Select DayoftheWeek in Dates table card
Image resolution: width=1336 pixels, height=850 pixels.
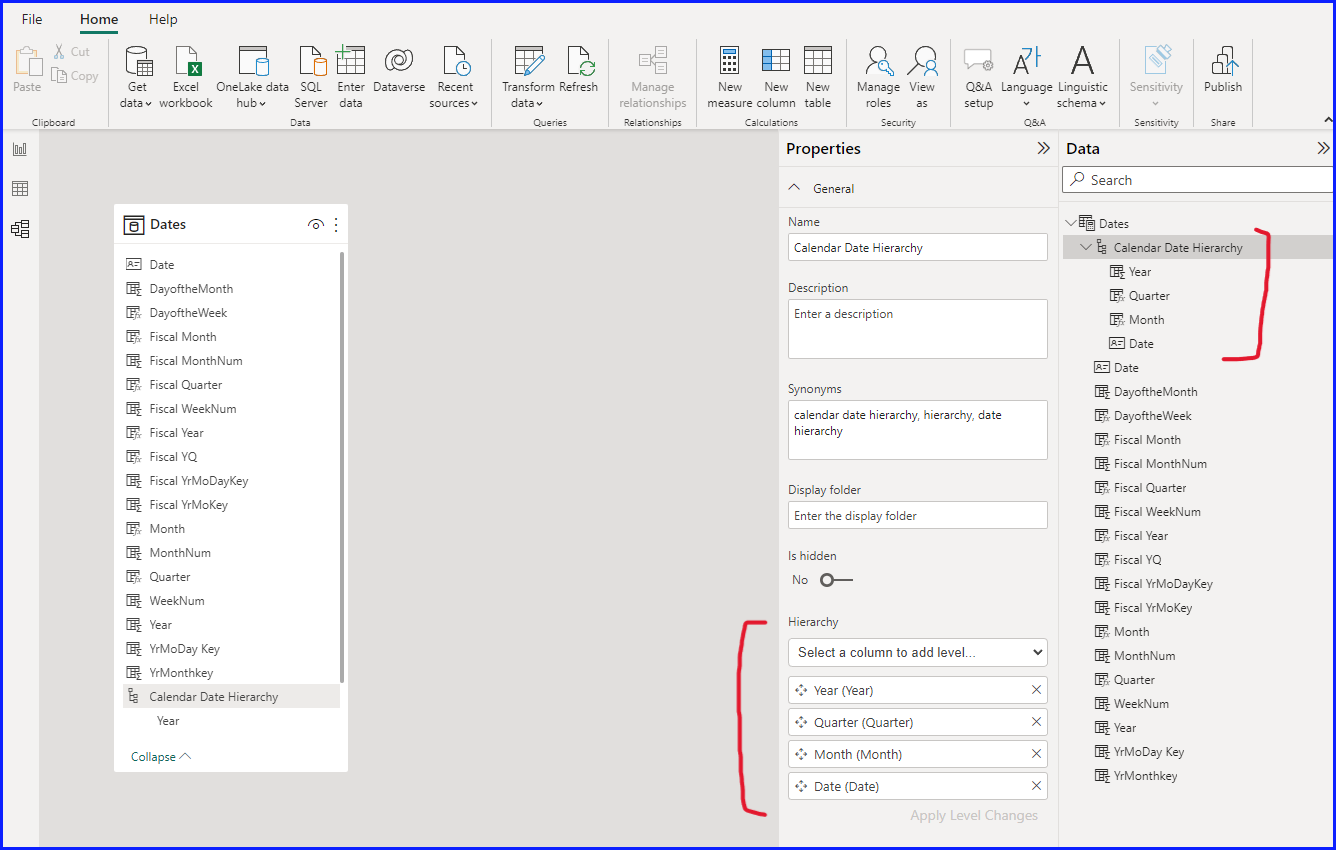click(188, 313)
